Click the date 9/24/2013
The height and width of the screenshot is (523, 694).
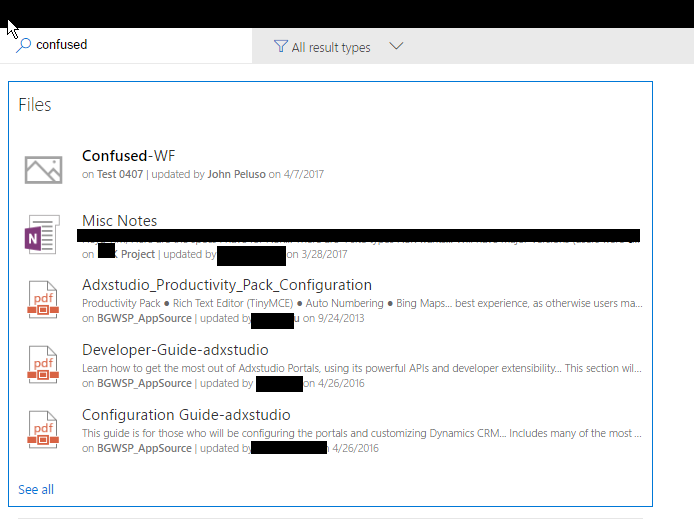(x=341, y=319)
